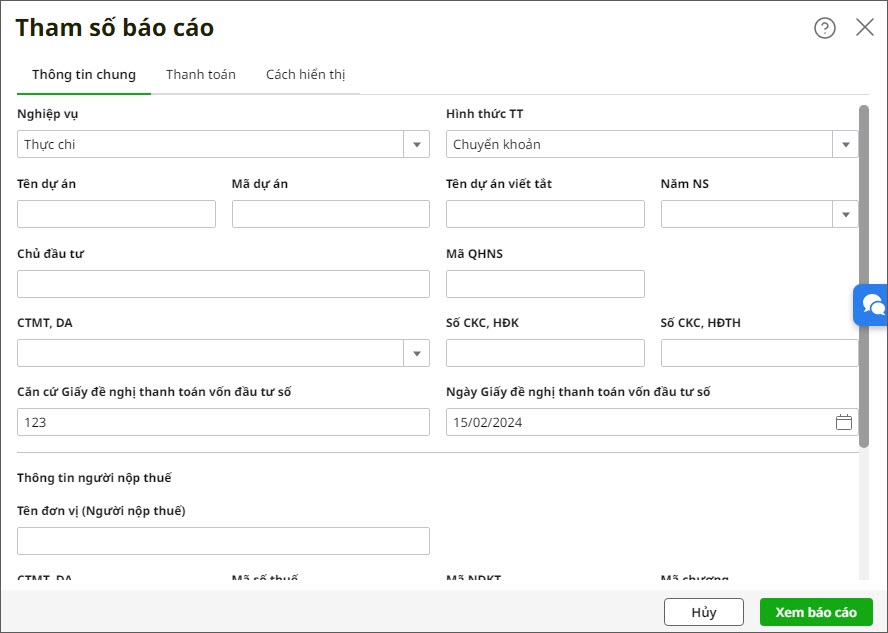Focus the Mã QHNS input field
The height and width of the screenshot is (633, 888).
coord(545,284)
